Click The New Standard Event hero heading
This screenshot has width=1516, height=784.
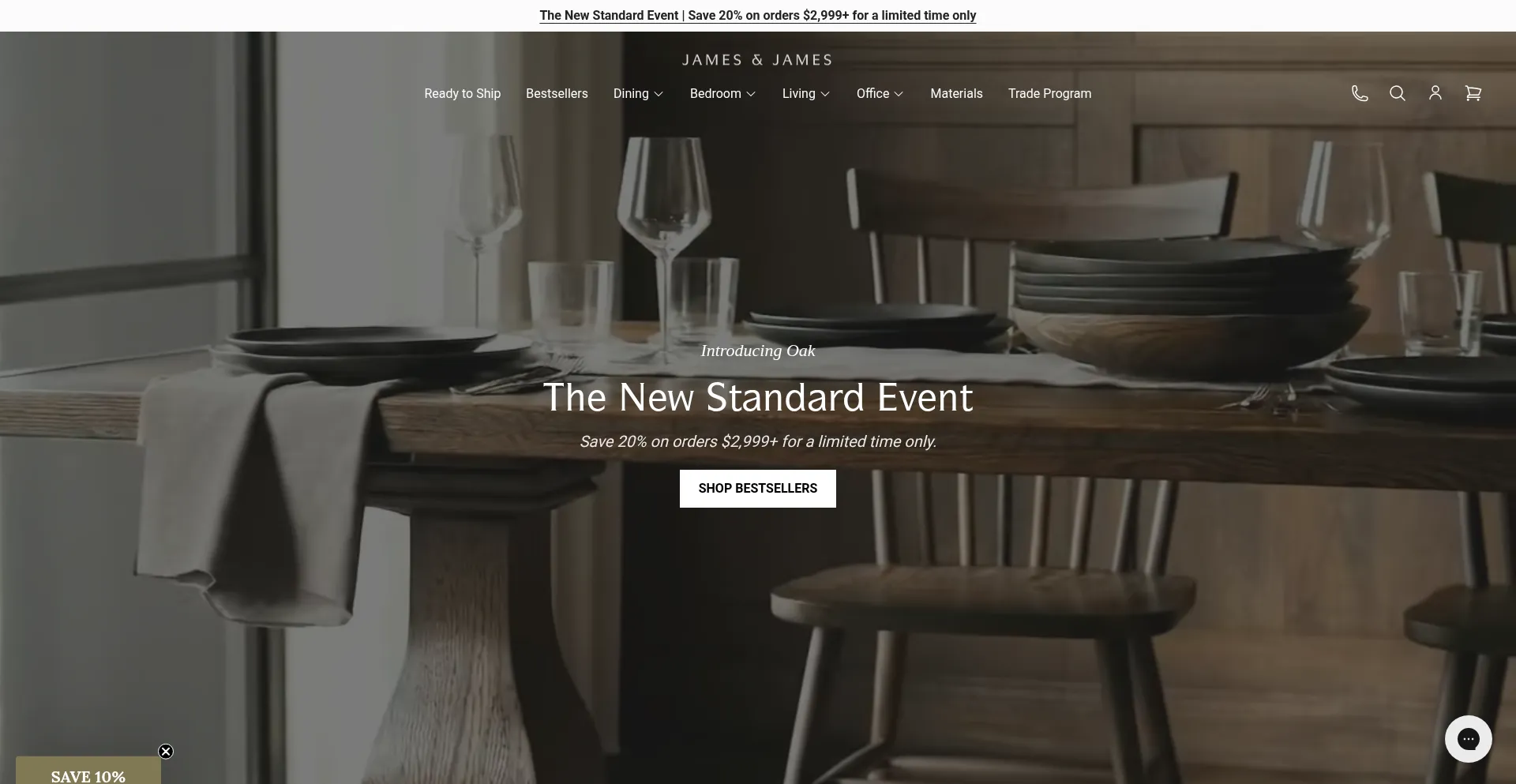[758, 397]
